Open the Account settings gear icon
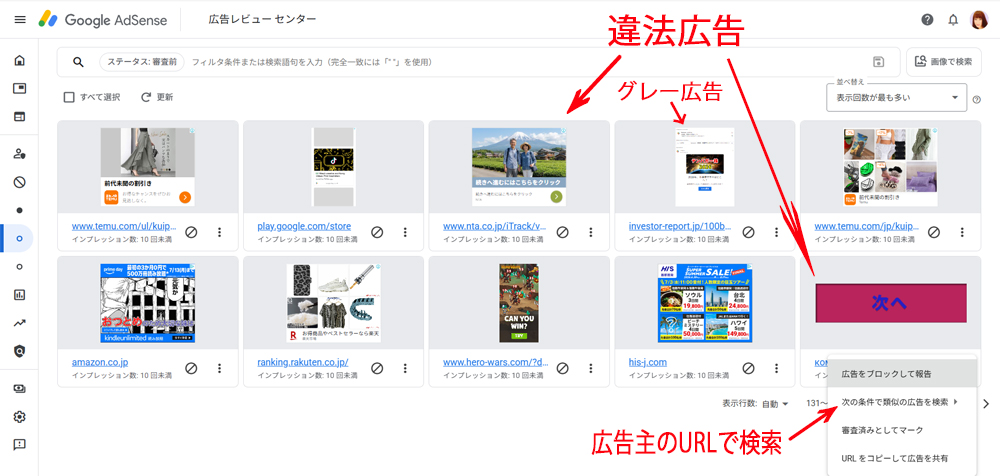 click(20, 417)
